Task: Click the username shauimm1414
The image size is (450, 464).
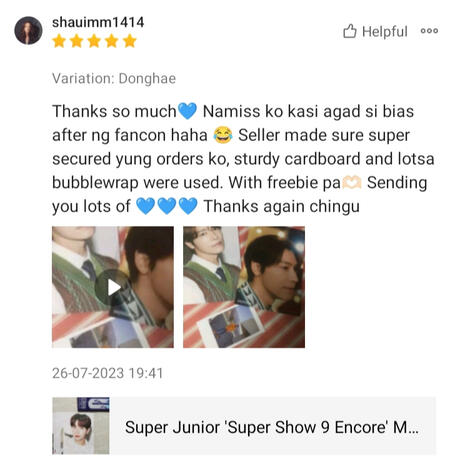Action: coord(98,22)
